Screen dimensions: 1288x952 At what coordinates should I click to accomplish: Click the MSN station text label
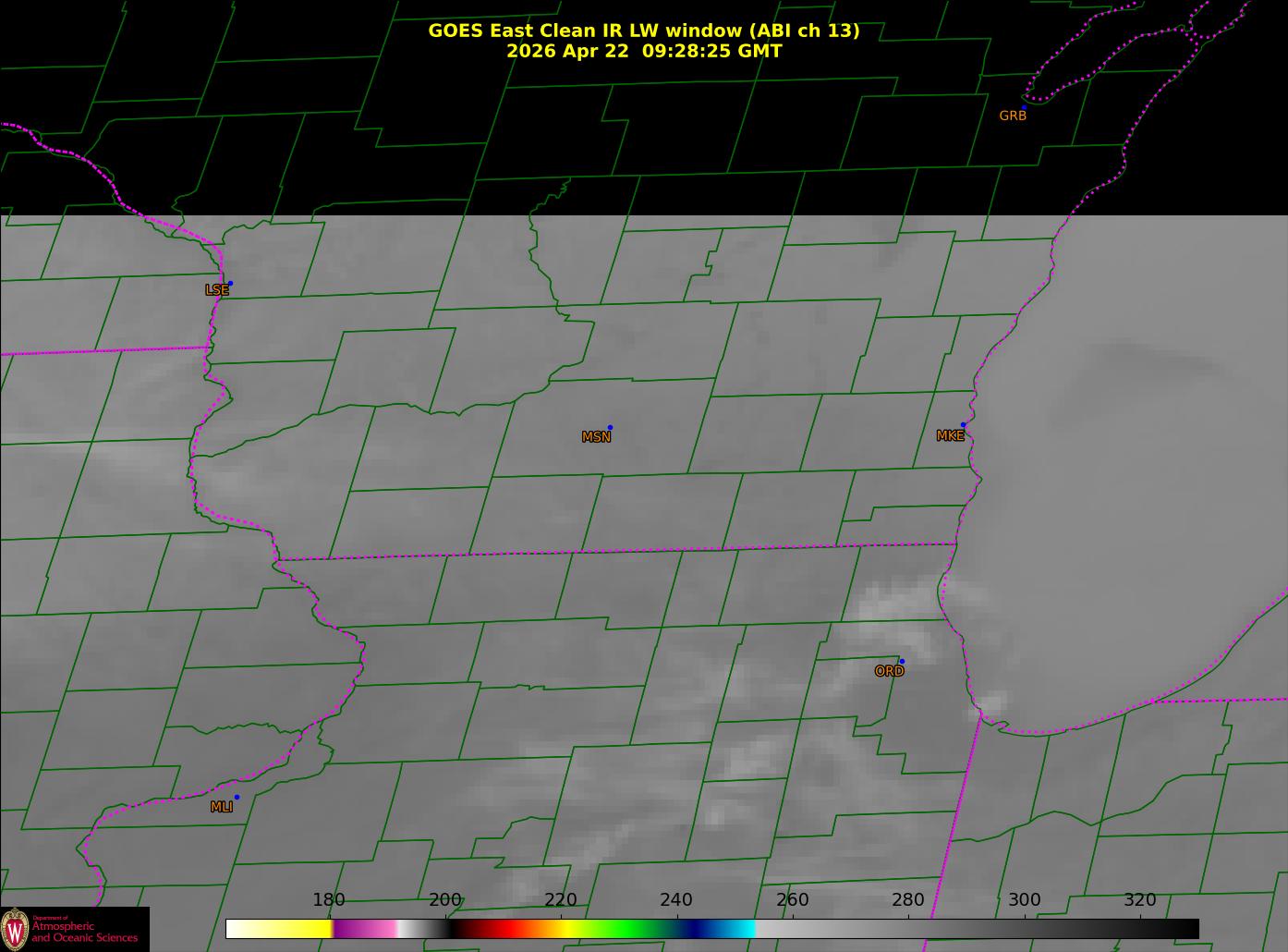(x=596, y=437)
